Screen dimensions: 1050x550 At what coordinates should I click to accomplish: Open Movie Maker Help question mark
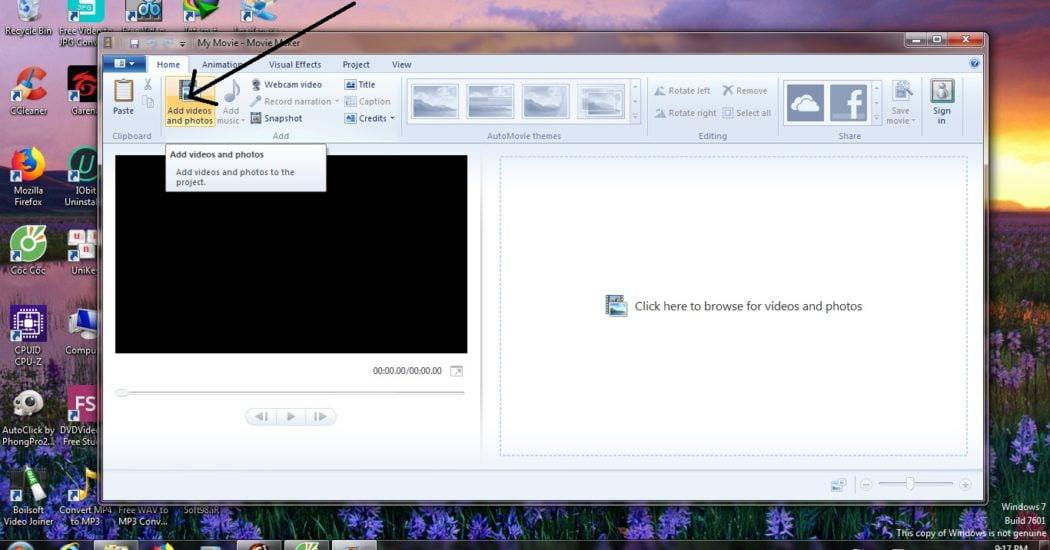[x=974, y=64]
